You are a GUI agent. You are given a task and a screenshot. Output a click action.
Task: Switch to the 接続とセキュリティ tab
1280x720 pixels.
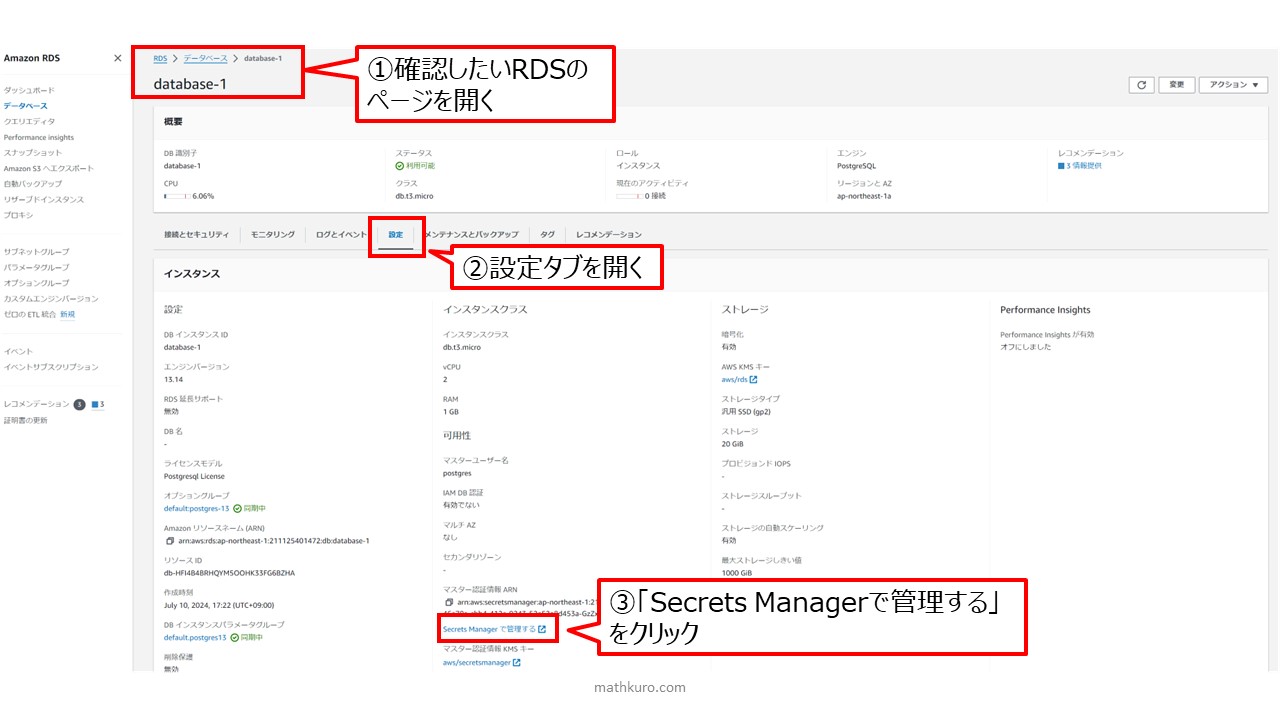[197, 234]
